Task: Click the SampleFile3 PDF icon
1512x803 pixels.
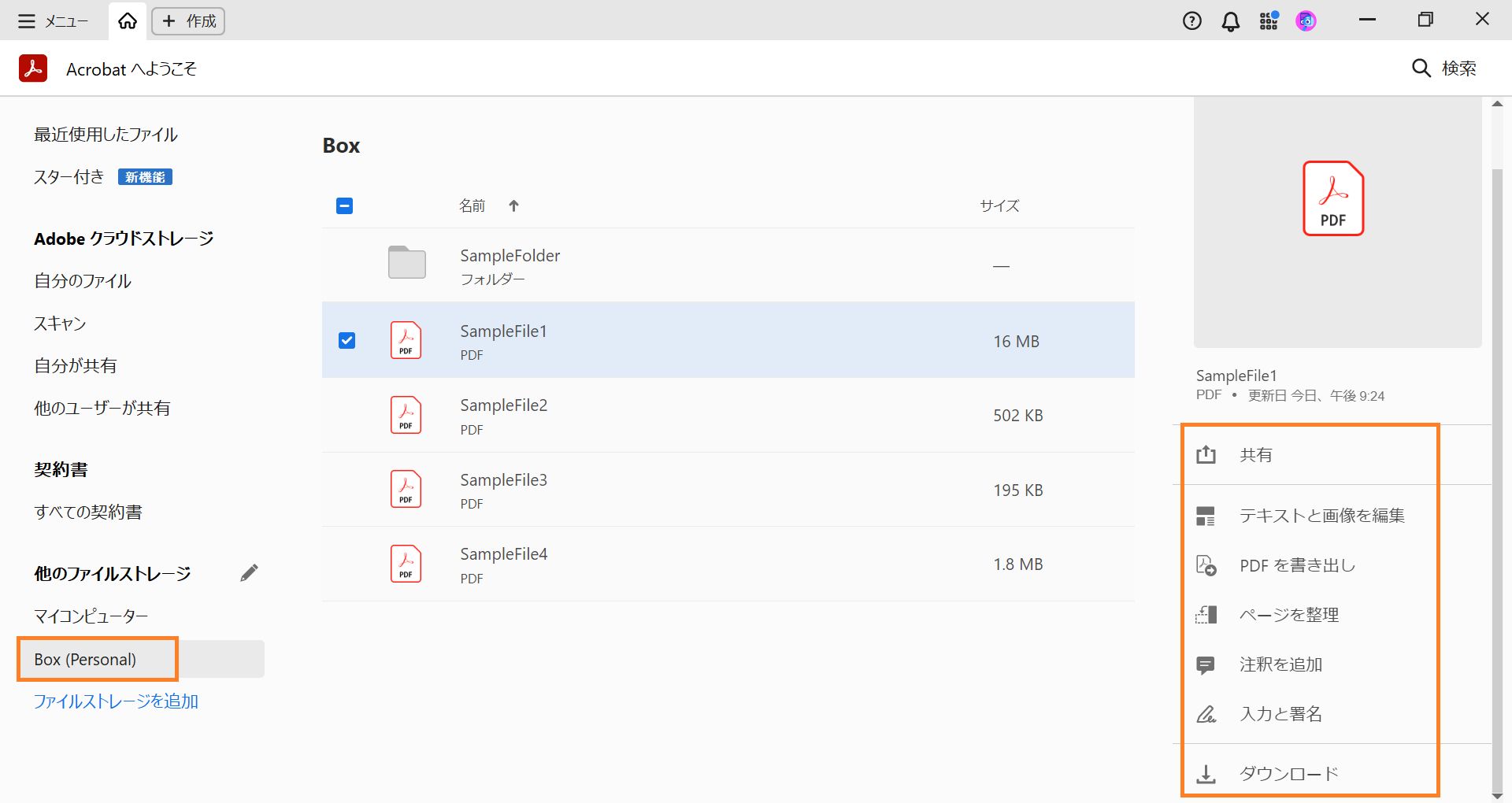Action: (x=406, y=489)
